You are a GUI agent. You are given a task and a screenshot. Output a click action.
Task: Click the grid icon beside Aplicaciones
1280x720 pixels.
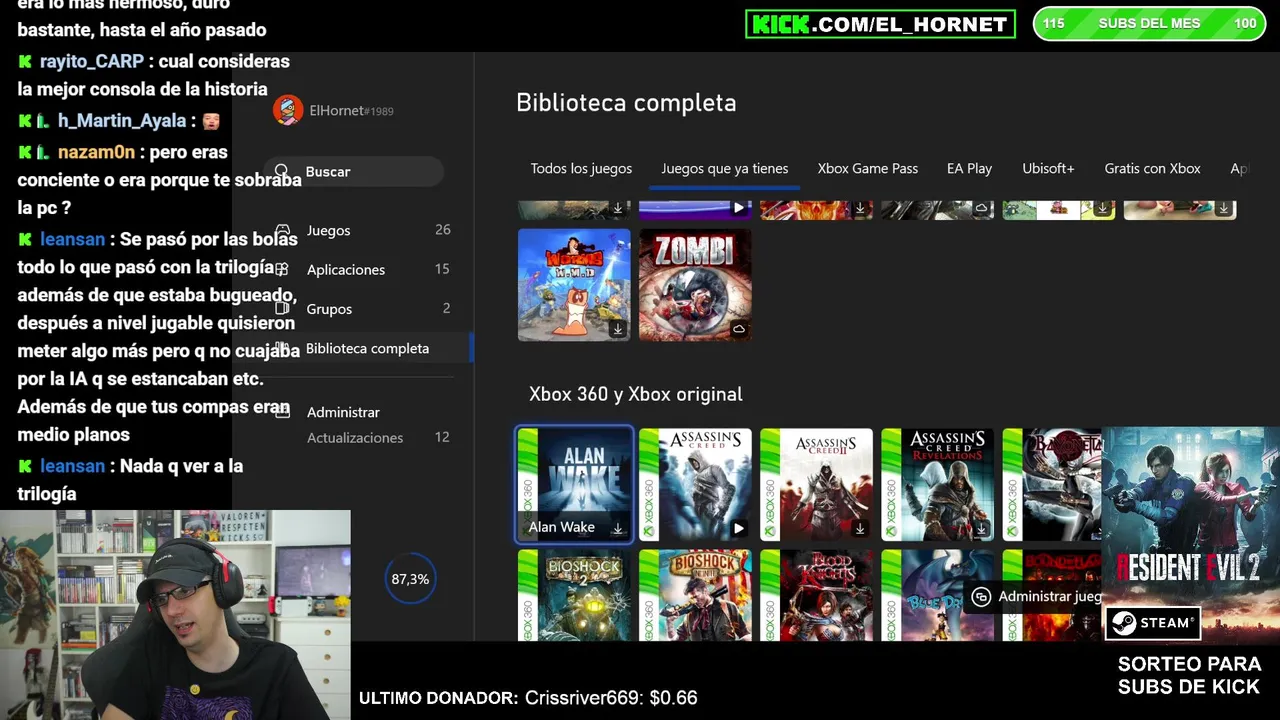(x=283, y=269)
